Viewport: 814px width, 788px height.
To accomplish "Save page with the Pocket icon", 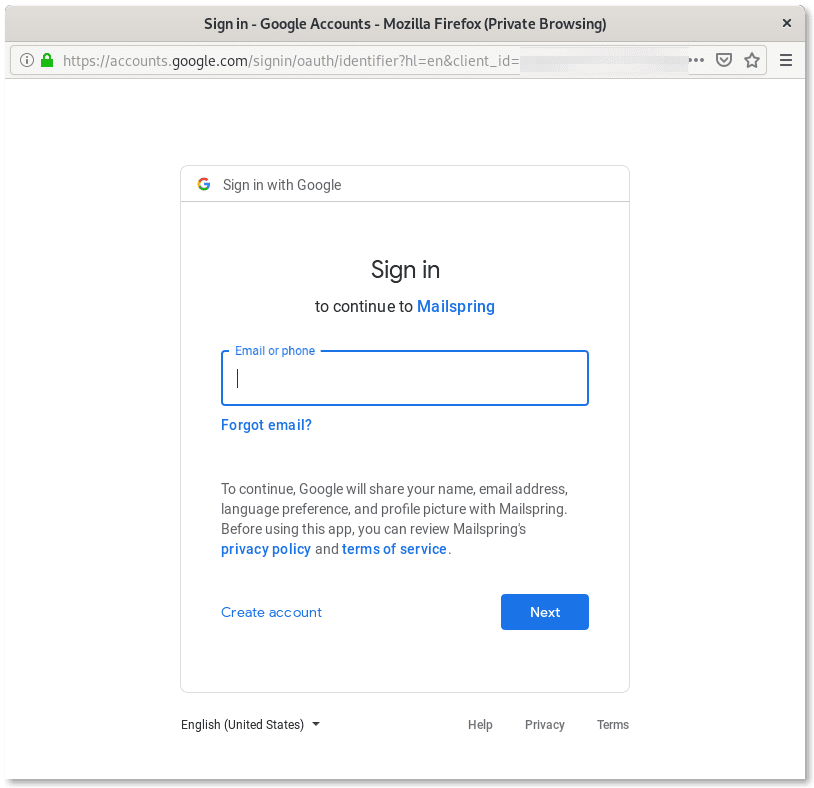I will point(725,60).
